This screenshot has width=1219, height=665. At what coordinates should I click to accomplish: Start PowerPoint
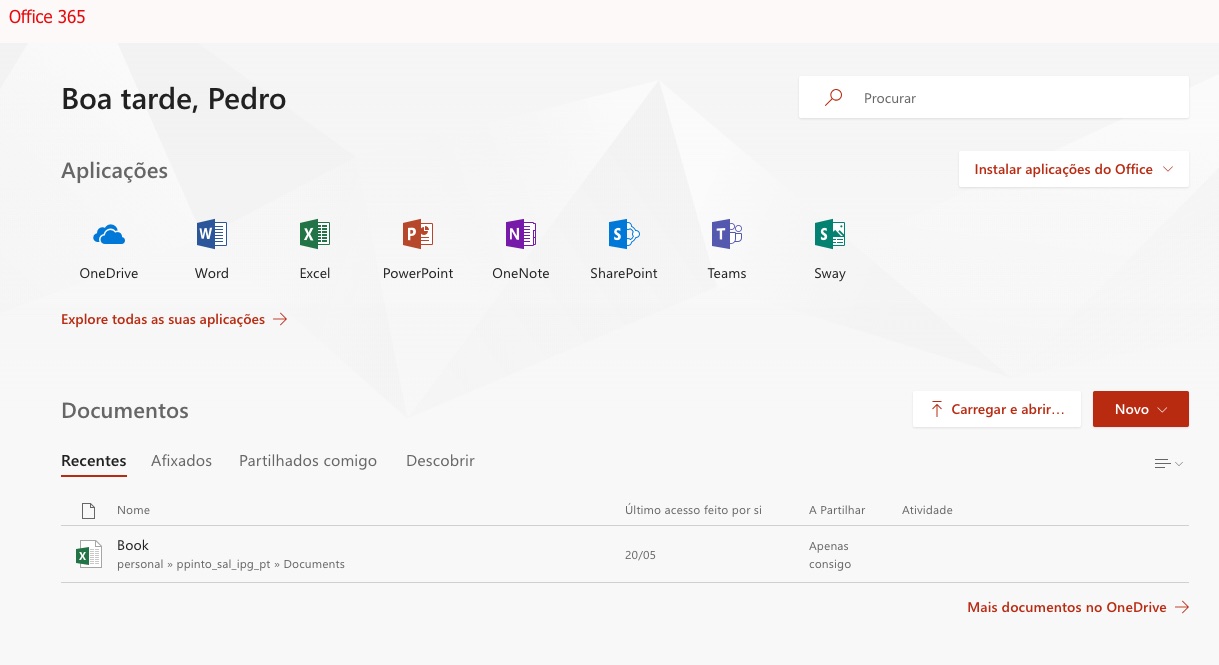point(417,248)
